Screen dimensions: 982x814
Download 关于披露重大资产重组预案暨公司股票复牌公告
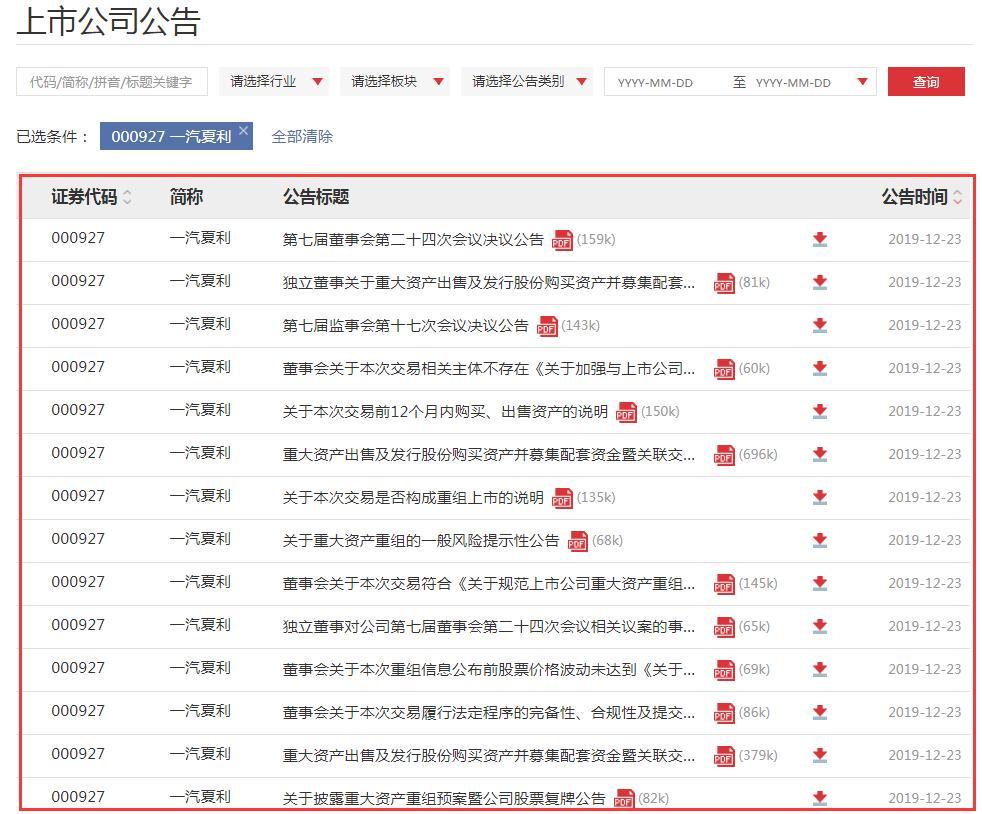click(x=820, y=798)
